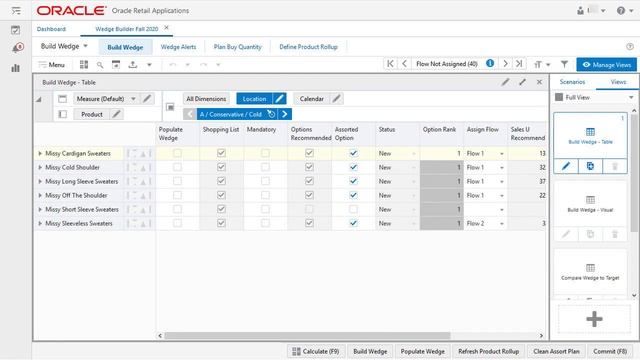
Task: Click the Calculate (F9) button
Action: click(316, 351)
